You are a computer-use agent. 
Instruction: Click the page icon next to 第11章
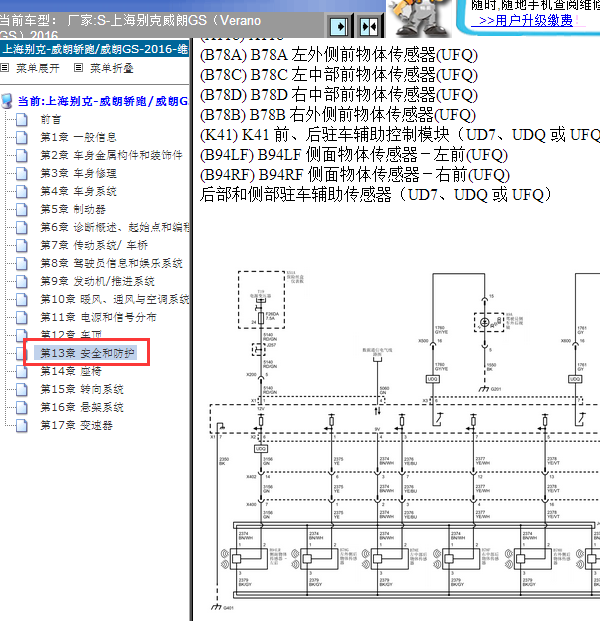22,318
